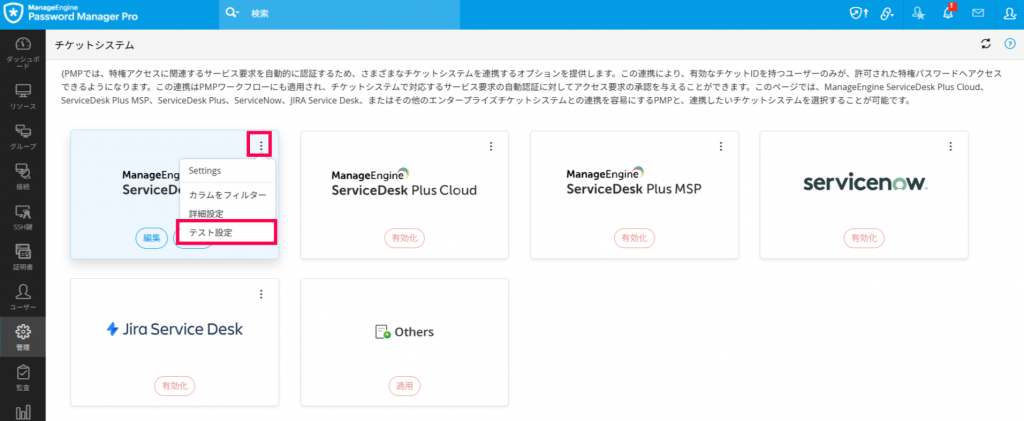1024x421 pixels.
Task: Open ServiceDesk Plus MSP three-dot menu
Action: [721, 146]
